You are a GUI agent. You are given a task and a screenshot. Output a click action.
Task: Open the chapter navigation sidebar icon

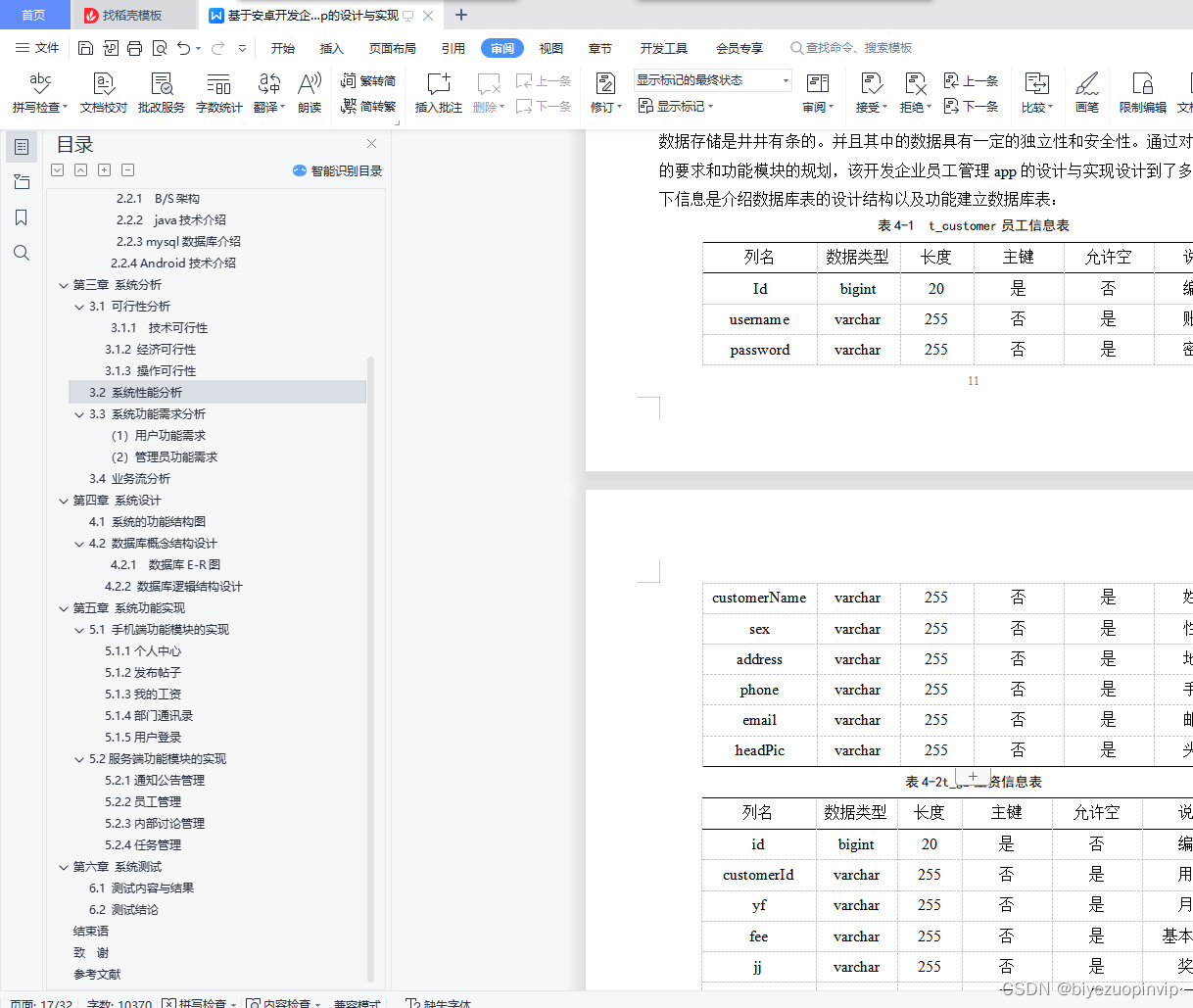click(22, 182)
